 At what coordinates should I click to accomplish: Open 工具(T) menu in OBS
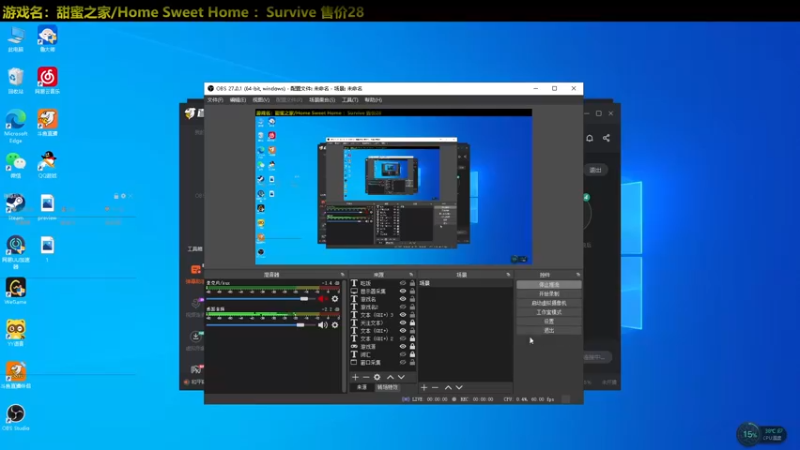pyautogui.click(x=350, y=100)
